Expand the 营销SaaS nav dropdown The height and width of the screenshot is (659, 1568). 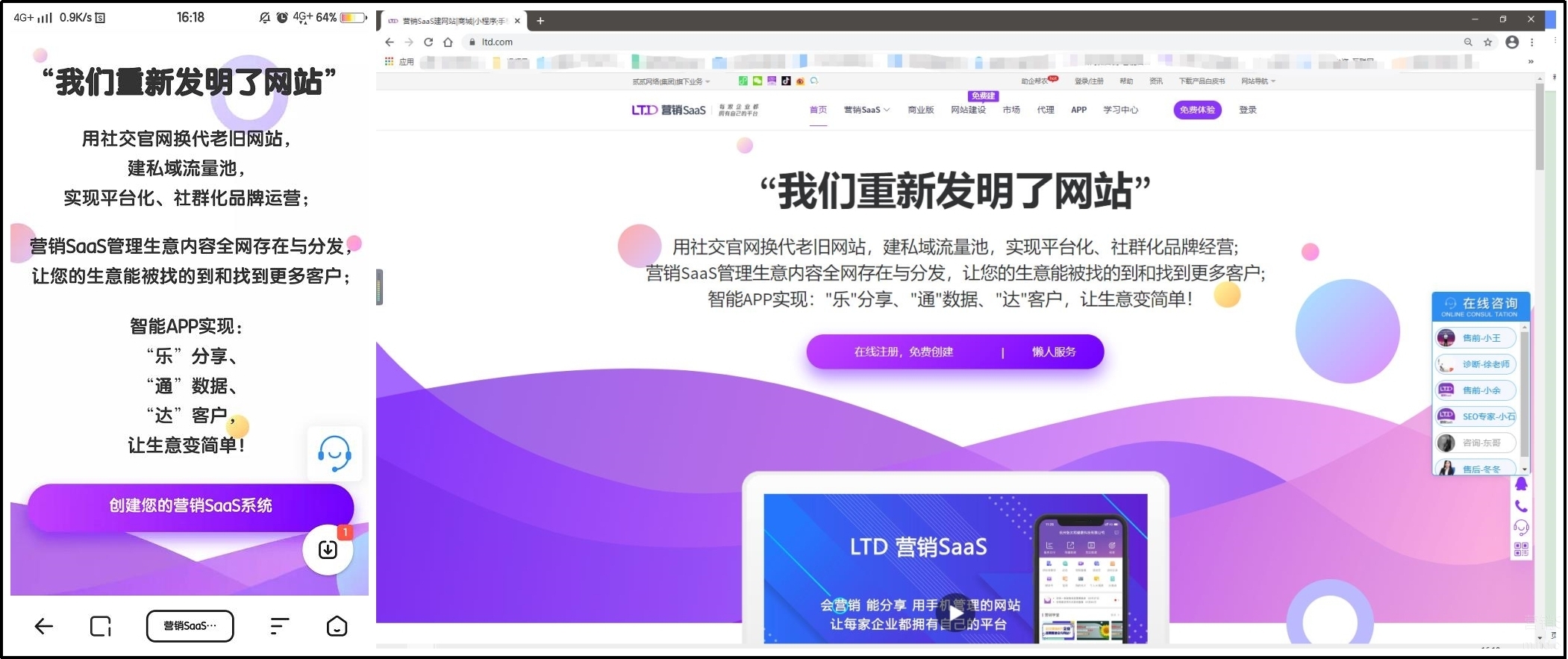point(867,110)
